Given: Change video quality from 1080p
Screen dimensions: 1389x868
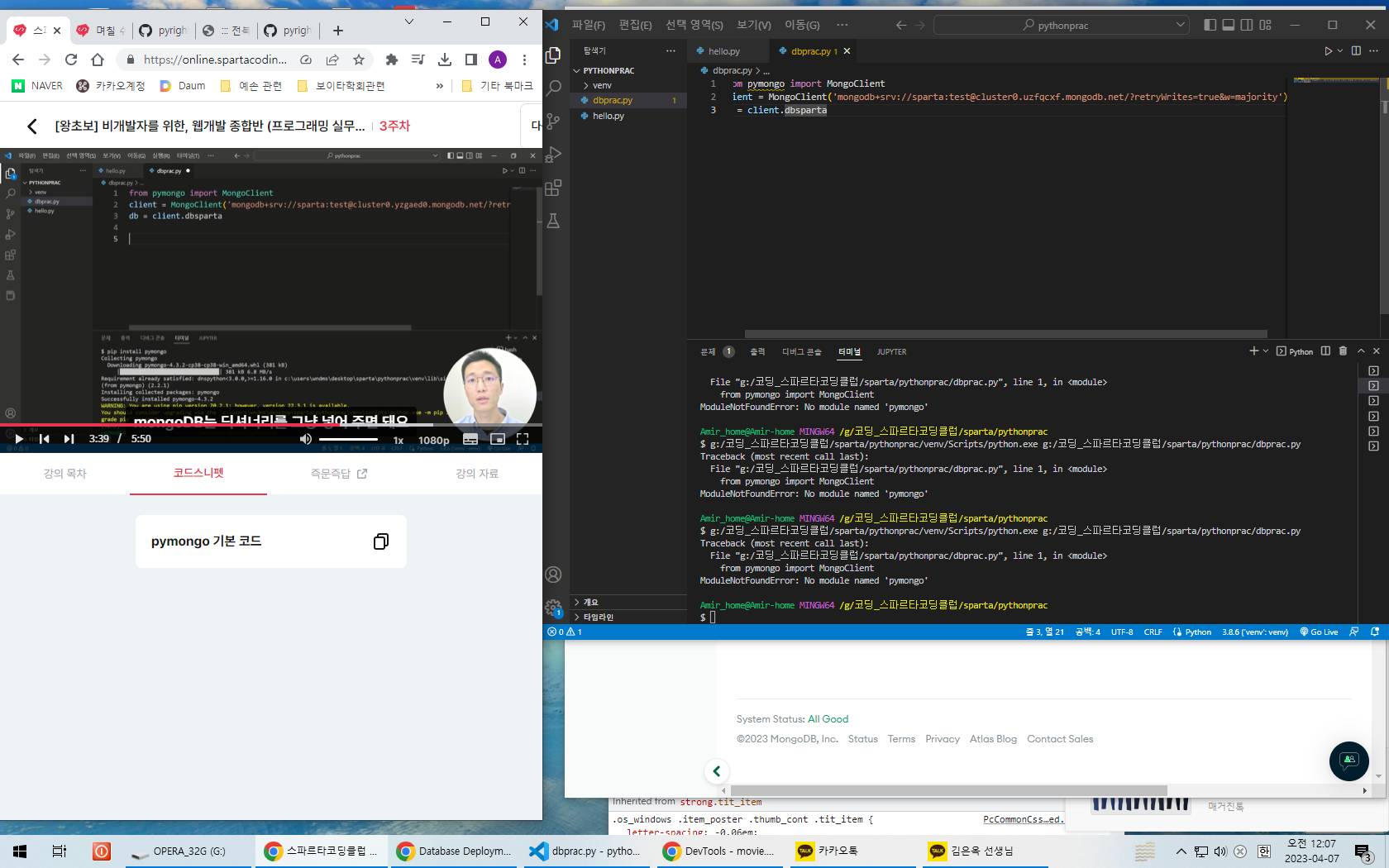Looking at the screenshot, I should (x=434, y=440).
